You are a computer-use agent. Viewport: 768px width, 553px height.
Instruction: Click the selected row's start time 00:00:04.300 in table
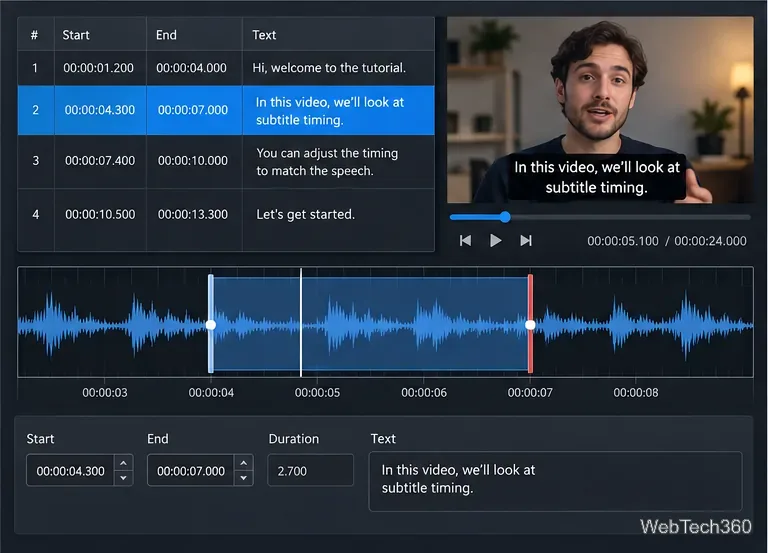(x=100, y=110)
